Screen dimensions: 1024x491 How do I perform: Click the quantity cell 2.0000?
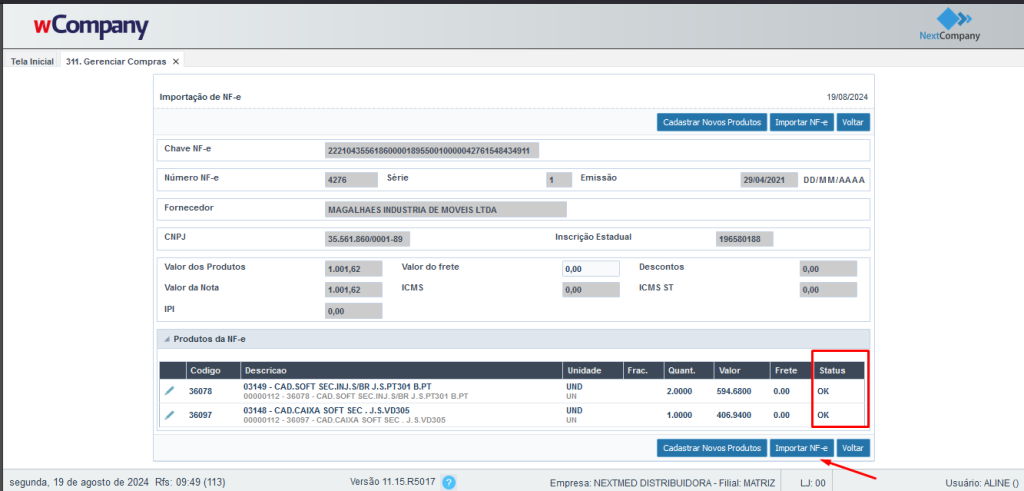[682, 391]
